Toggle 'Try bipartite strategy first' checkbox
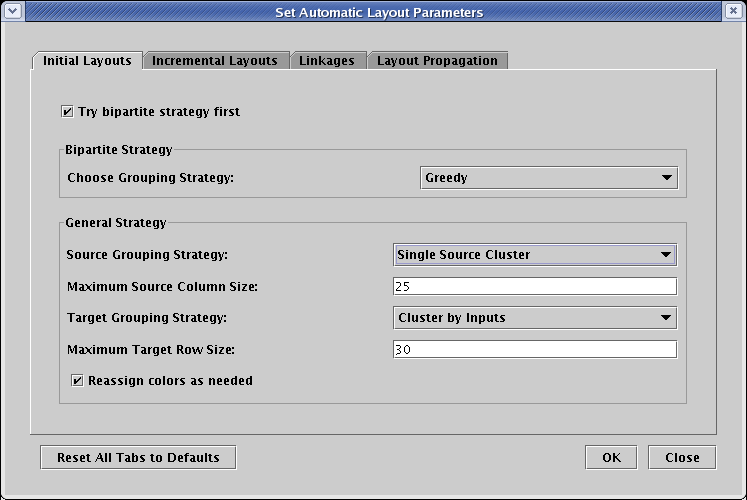The image size is (747, 500). tap(68, 112)
